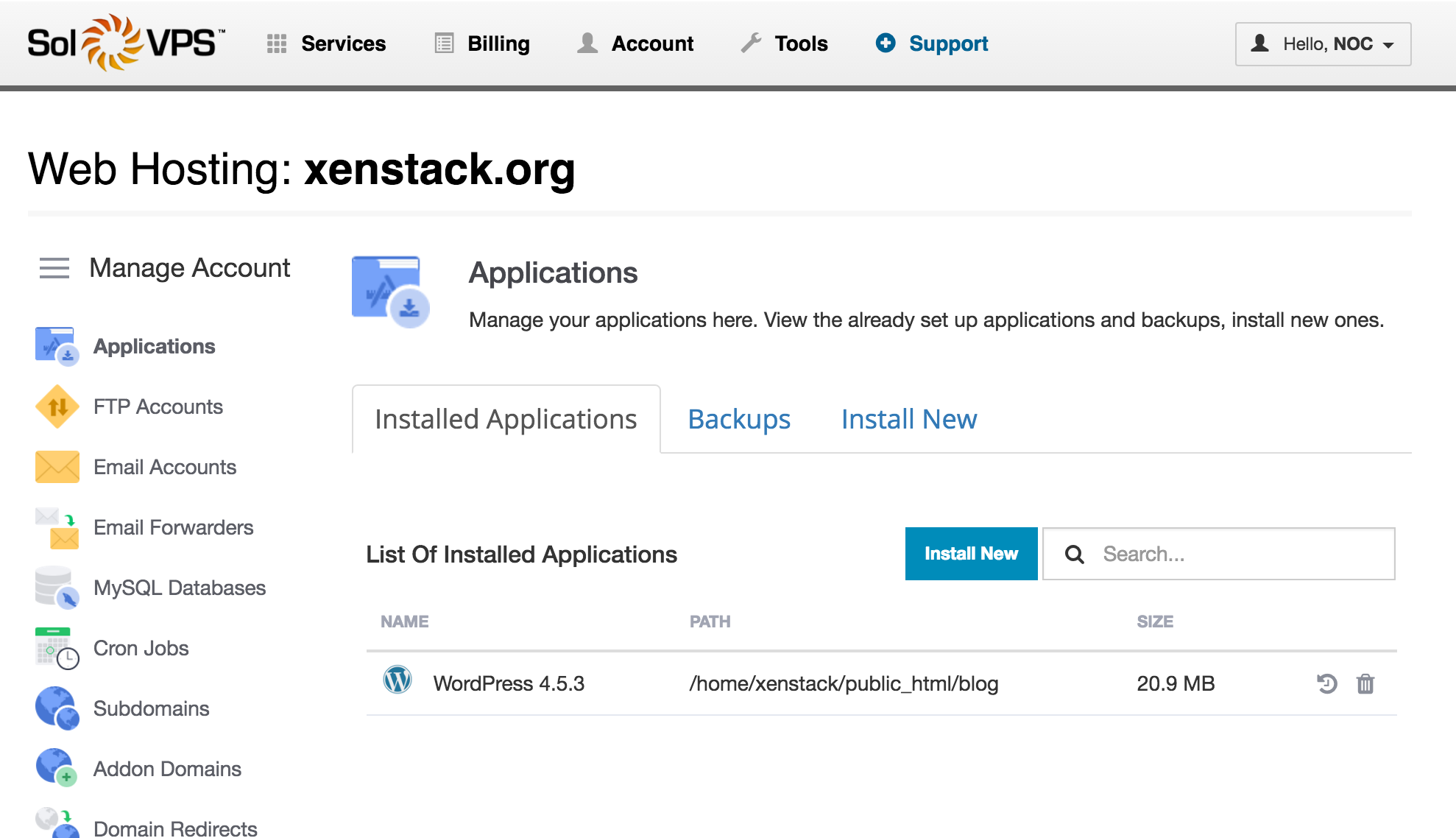Click the Email Forwarders icon
1456x838 pixels.
click(57, 527)
